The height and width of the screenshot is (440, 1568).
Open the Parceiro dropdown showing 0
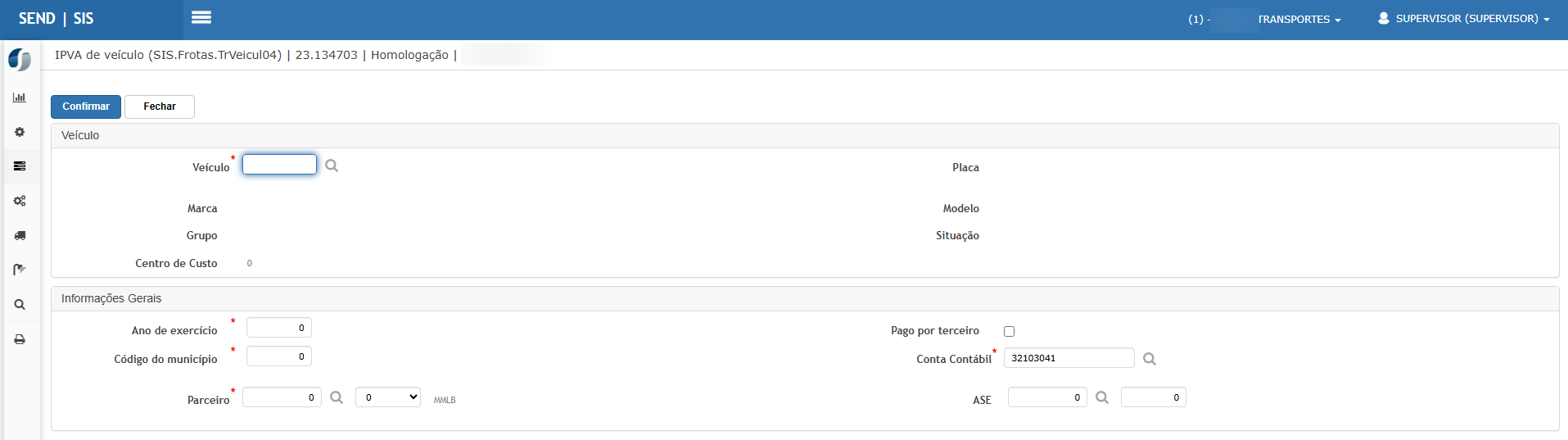[388, 397]
